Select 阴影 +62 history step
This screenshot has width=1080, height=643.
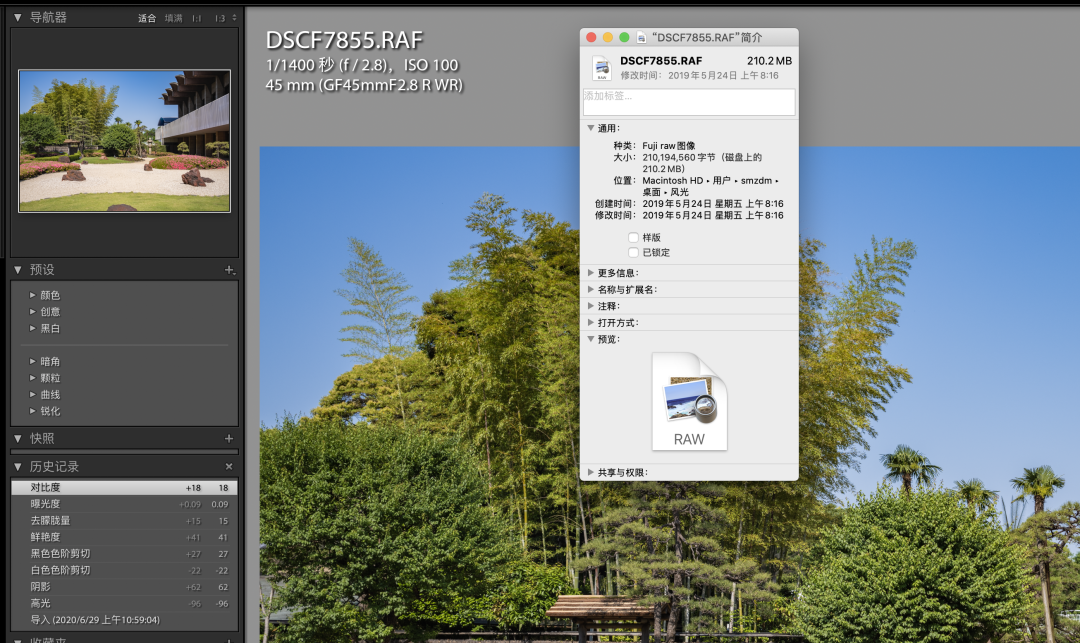[x=125, y=587]
